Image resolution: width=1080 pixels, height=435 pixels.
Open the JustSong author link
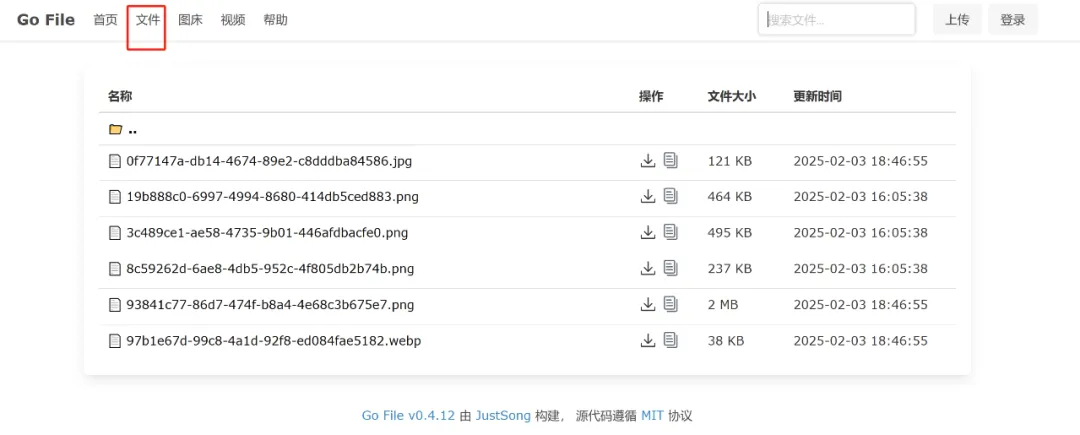click(x=503, y=416)
